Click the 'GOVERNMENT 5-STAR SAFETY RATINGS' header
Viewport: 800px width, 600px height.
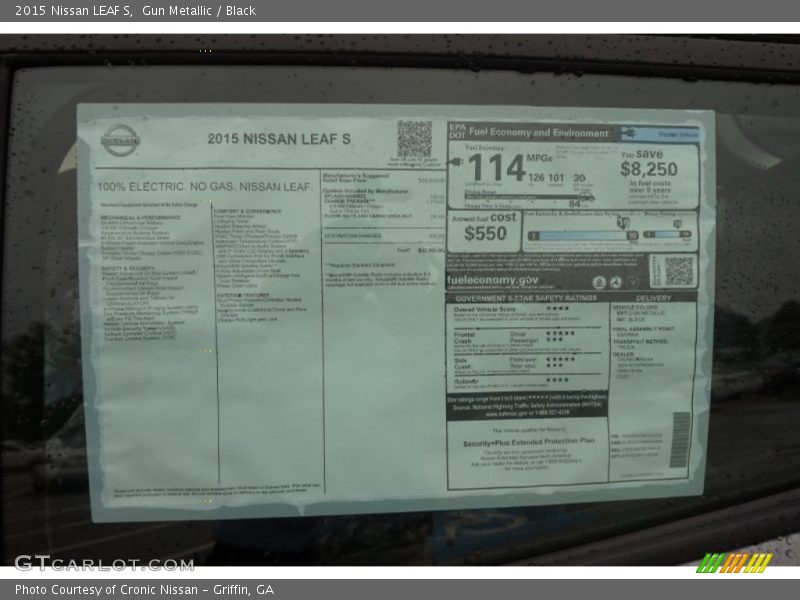coord(526,298)
